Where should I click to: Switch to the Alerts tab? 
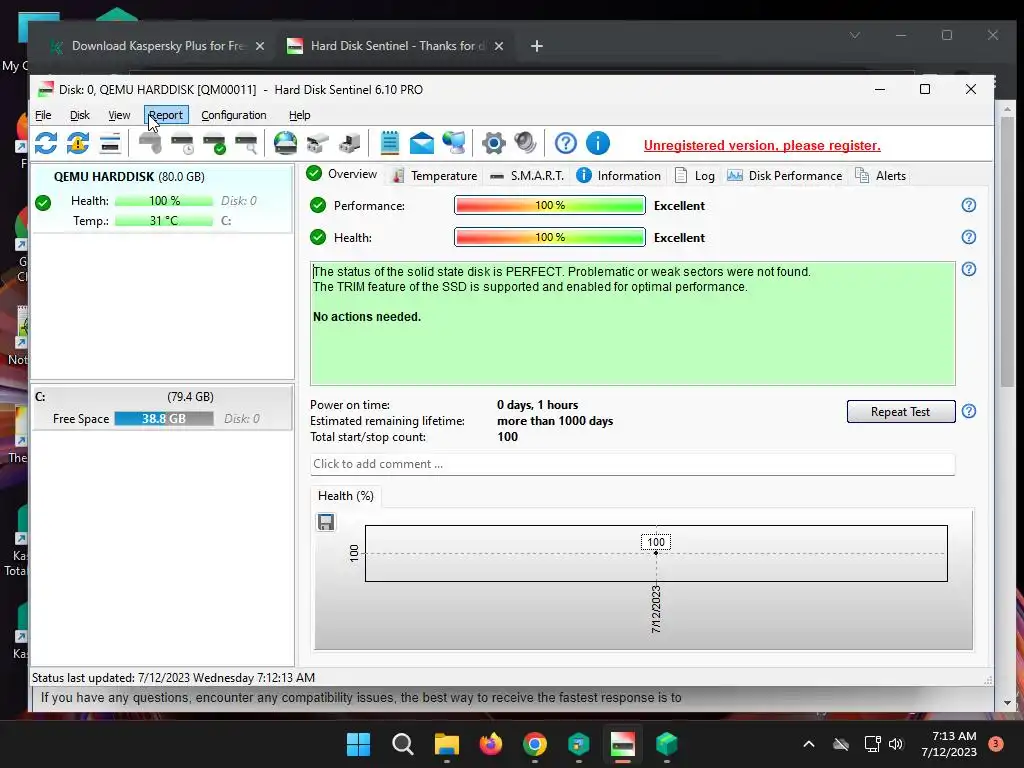(x=880, y=176)
